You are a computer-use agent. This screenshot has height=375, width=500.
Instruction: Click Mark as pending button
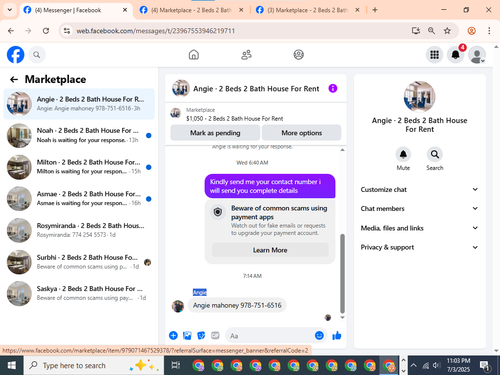click(x=215, y=133)
